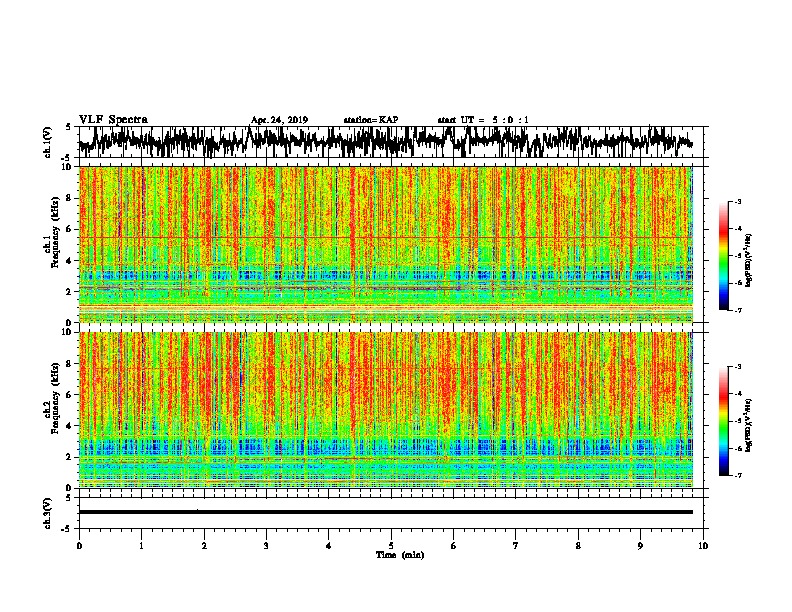Viewport: 792px width, 612px height.
Task: Click the ch.2 spectrogram "8" kHz tick label
Action: click(x=70, y=363)
